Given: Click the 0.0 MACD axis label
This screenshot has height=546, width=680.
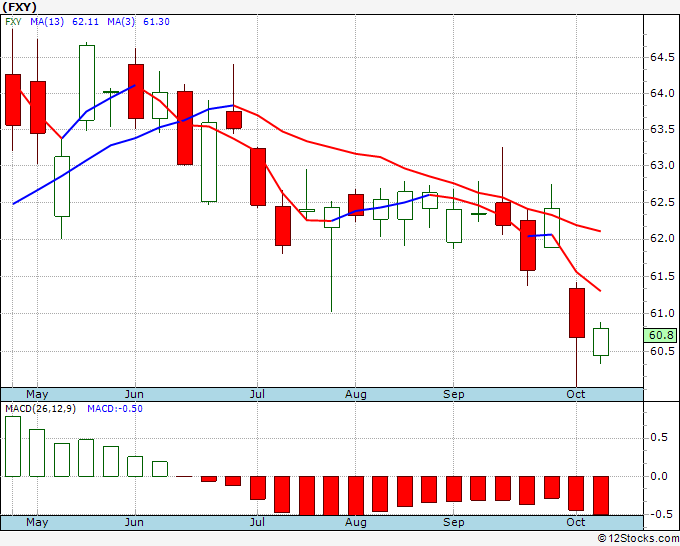Looking at the screenshot, I should tap(659, 477).
